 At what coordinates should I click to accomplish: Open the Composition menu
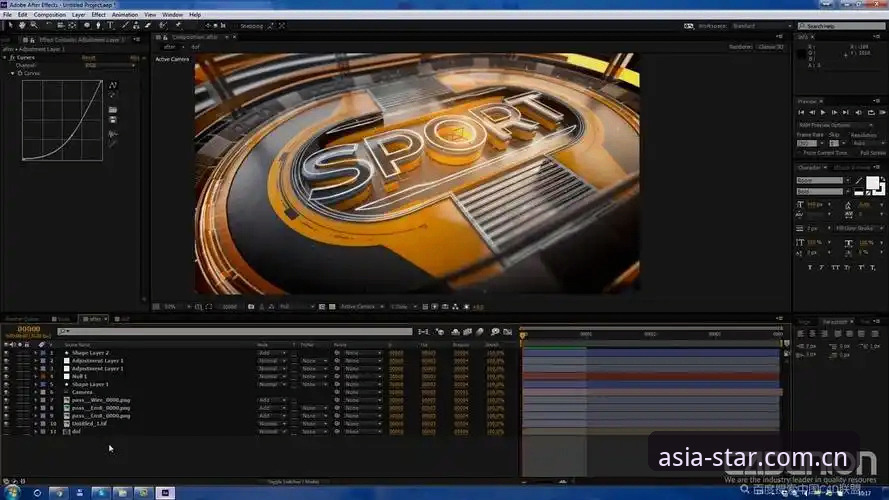(x=50, y=15)
